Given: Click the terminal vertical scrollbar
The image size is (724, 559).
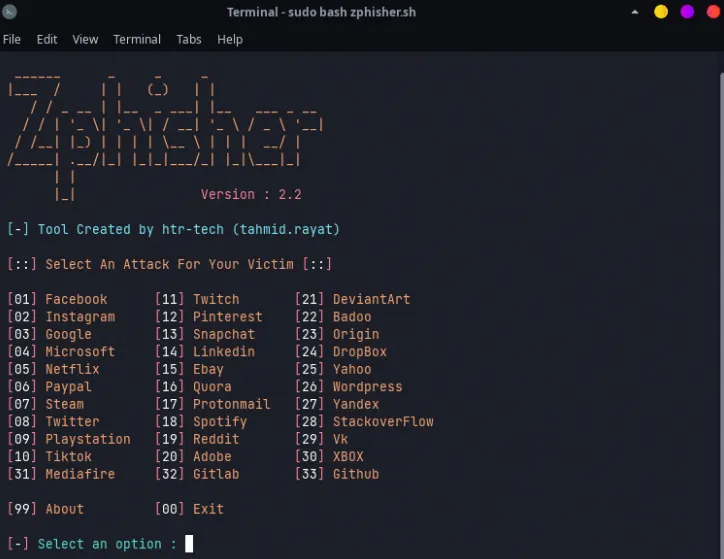Looking at the screenshot, I should tap(722, 315).
